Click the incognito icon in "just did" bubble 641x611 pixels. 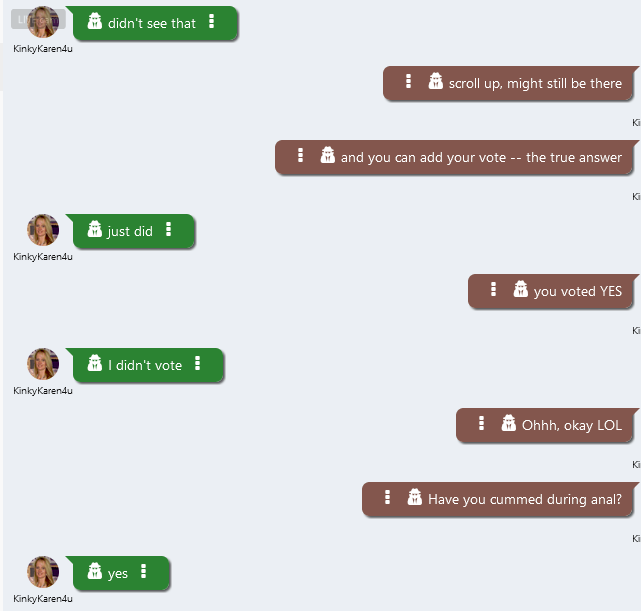(x=95, y=230)
